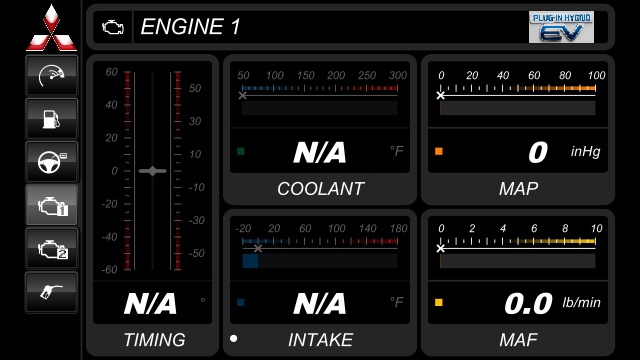Open the fuel pump page
The image size is (640, 360).
click(x=51, y=119)
